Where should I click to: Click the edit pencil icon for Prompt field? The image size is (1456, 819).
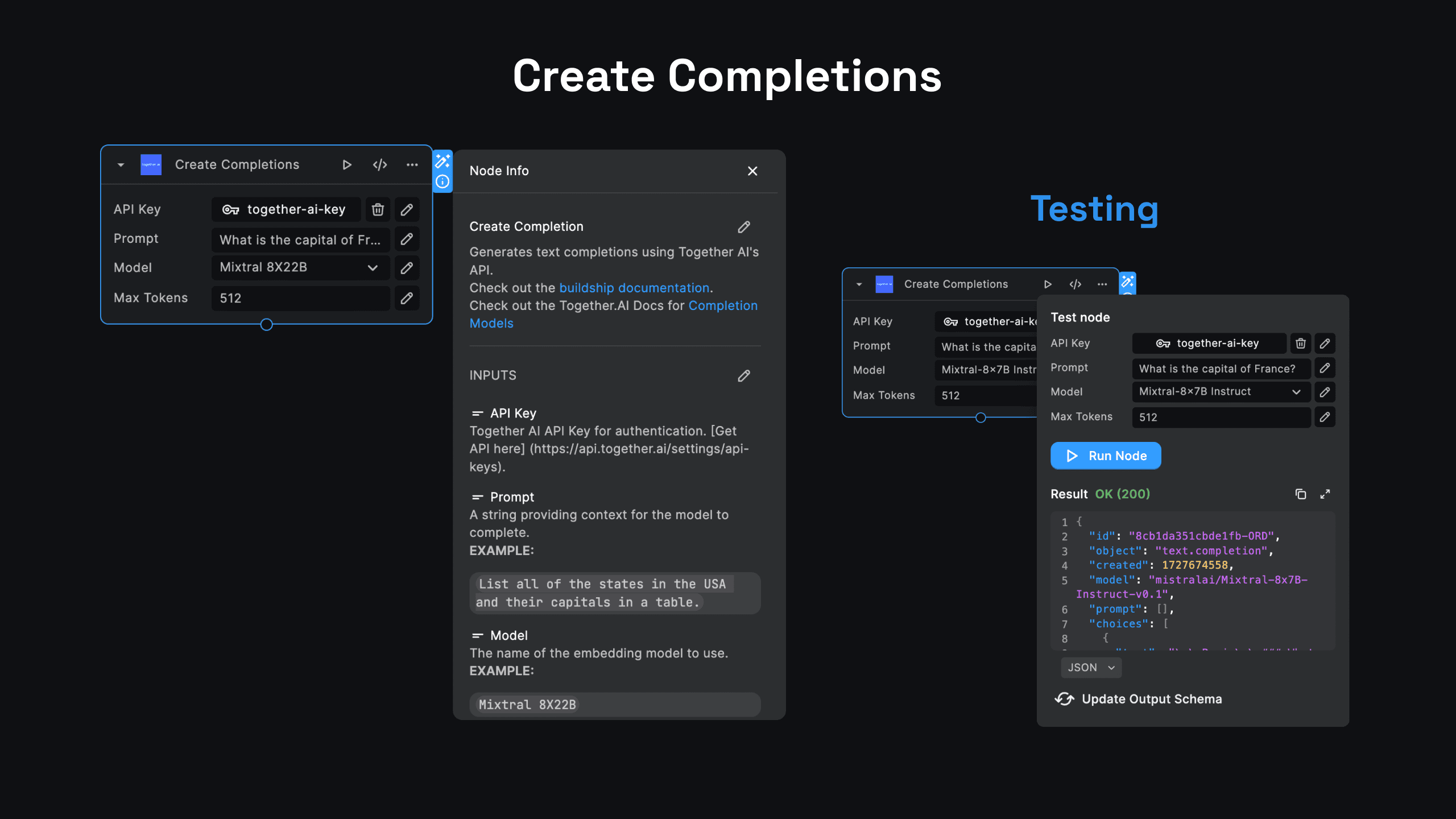click(407, 239)
